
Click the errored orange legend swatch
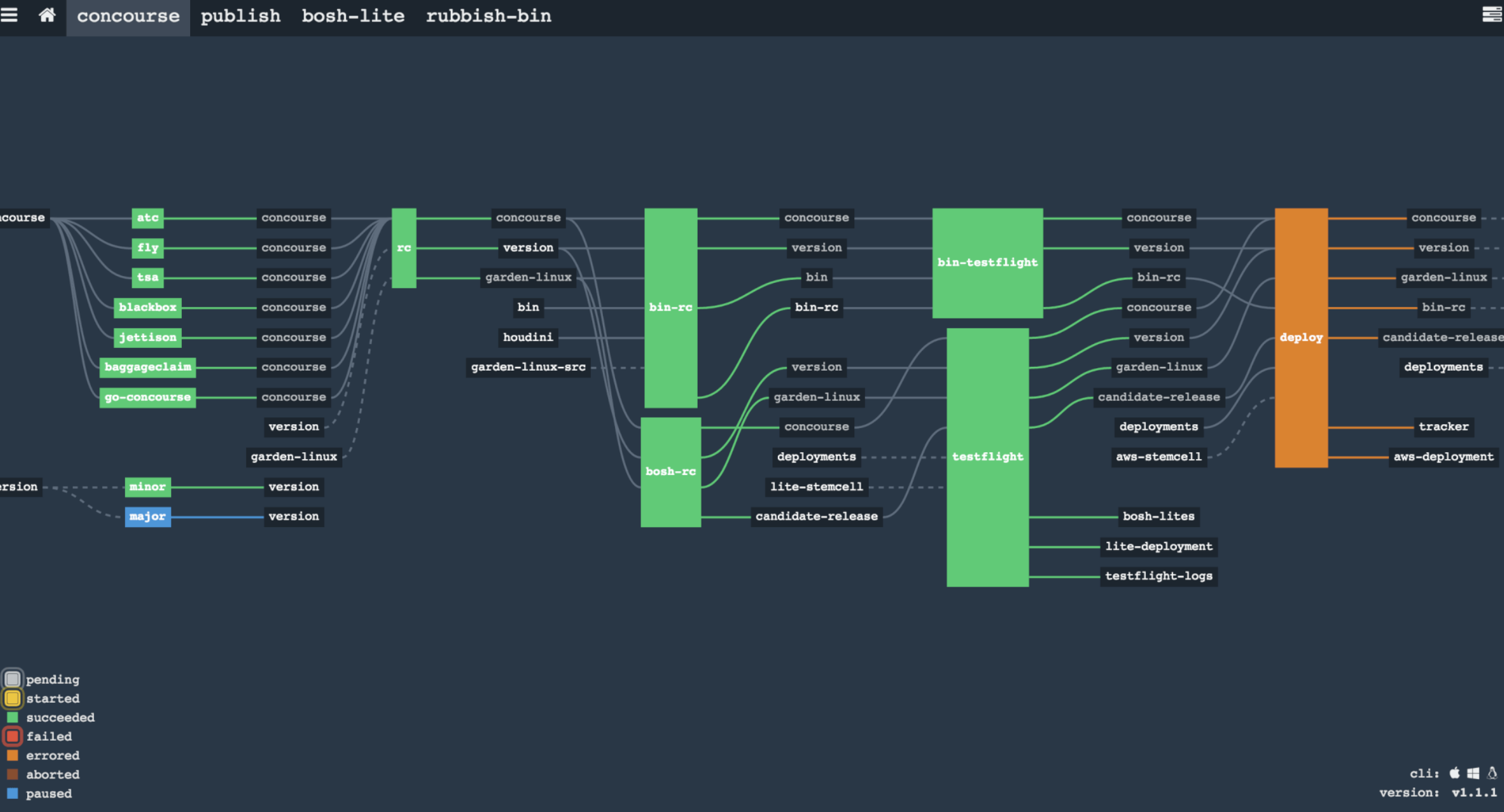pos(12,755)
